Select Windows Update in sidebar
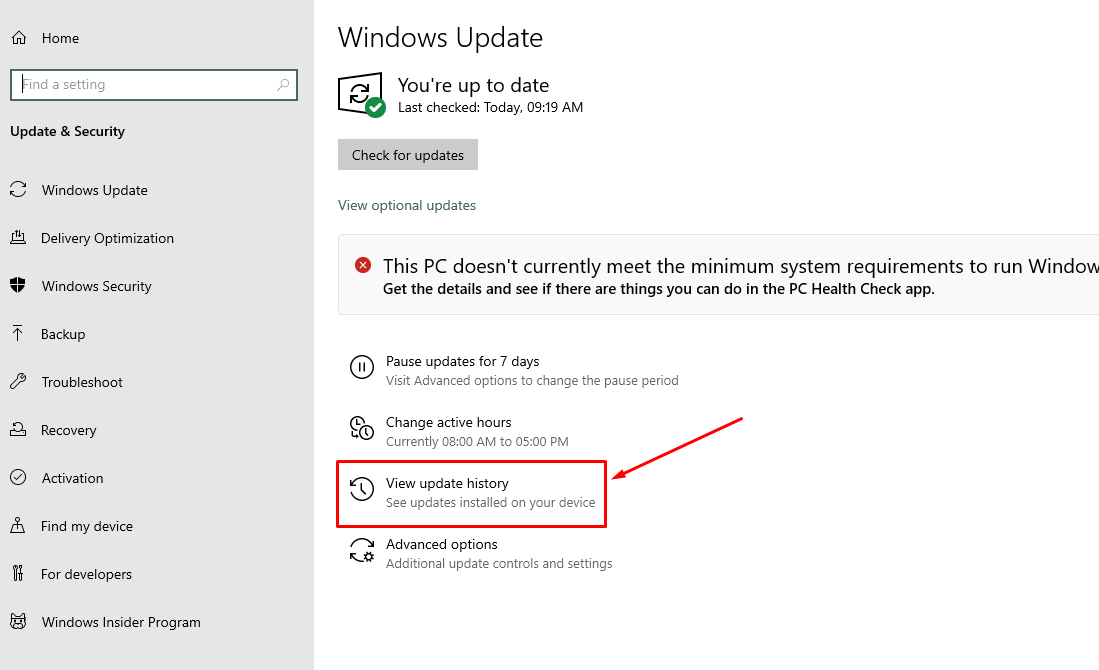 tap(95, 191)
